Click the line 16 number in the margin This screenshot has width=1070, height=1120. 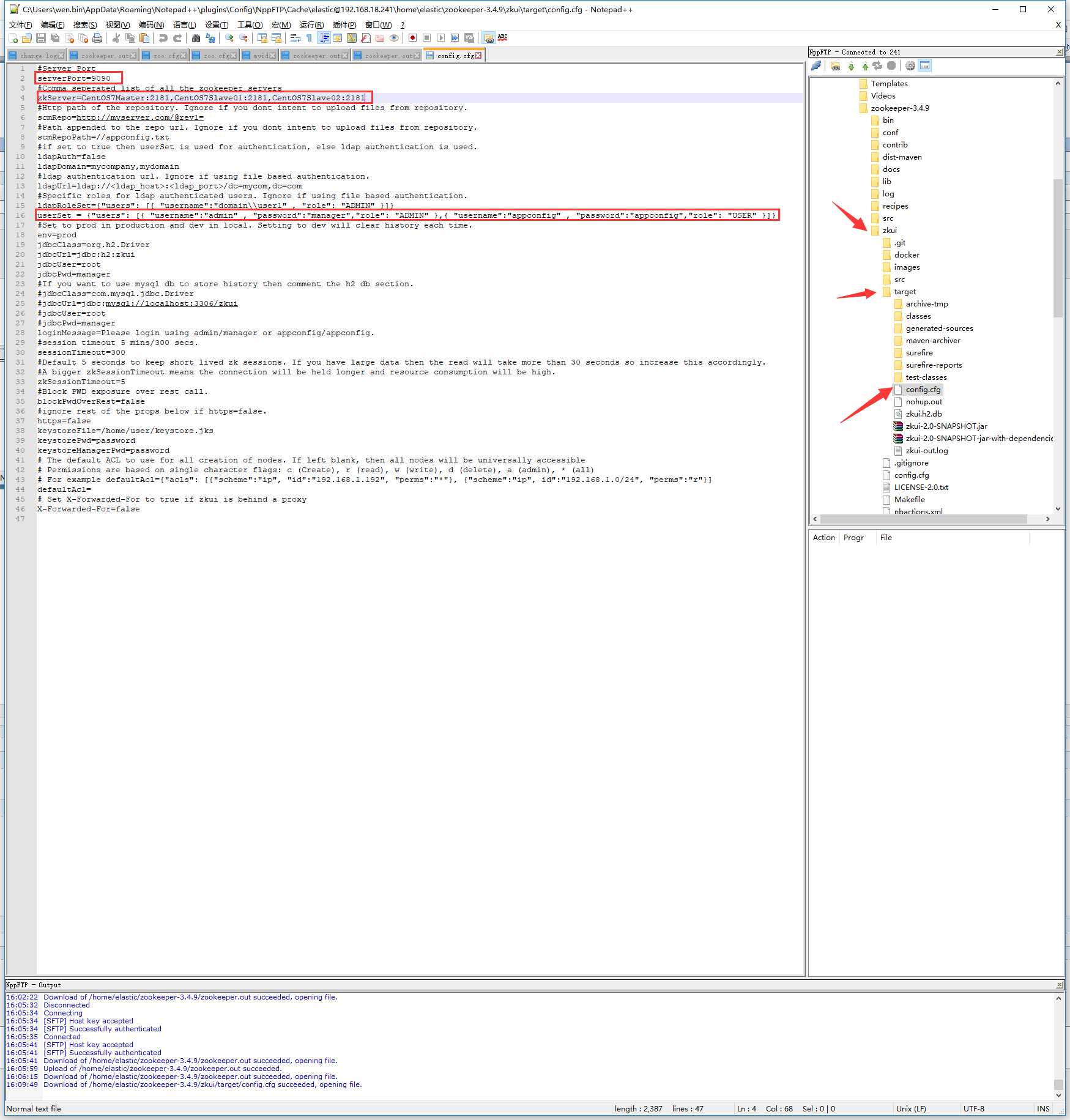(x=20, y=215)
